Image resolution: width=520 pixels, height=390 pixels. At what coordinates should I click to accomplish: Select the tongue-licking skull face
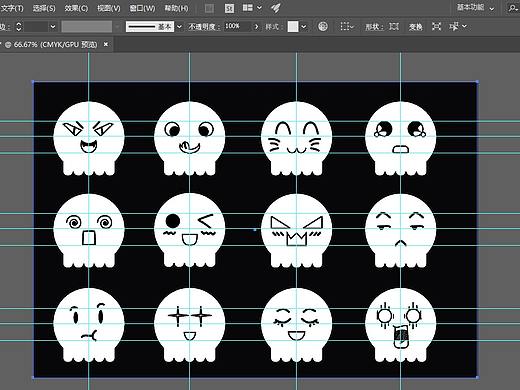(189, 138)
